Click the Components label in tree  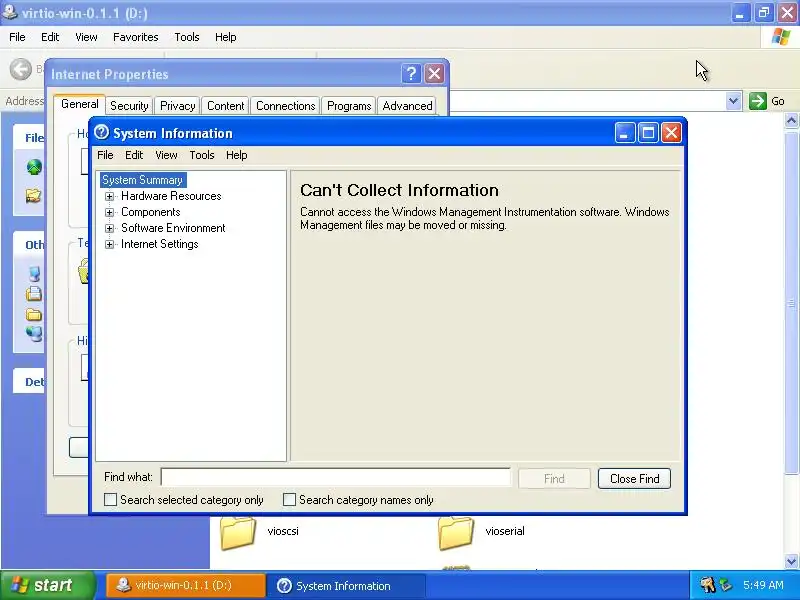pos(151,212)
